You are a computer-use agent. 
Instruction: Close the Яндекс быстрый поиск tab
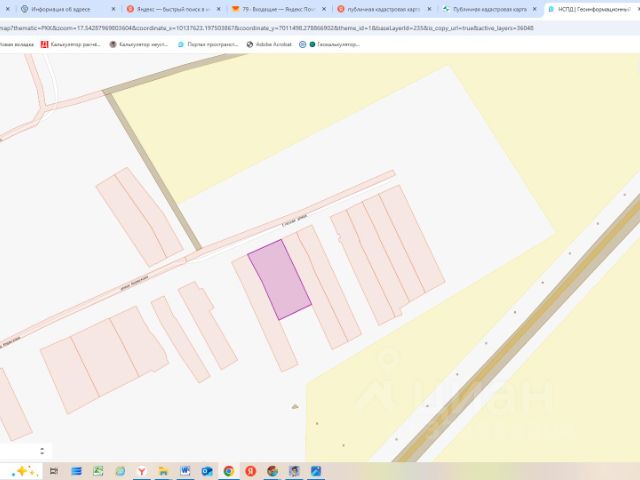coord(219,9)
